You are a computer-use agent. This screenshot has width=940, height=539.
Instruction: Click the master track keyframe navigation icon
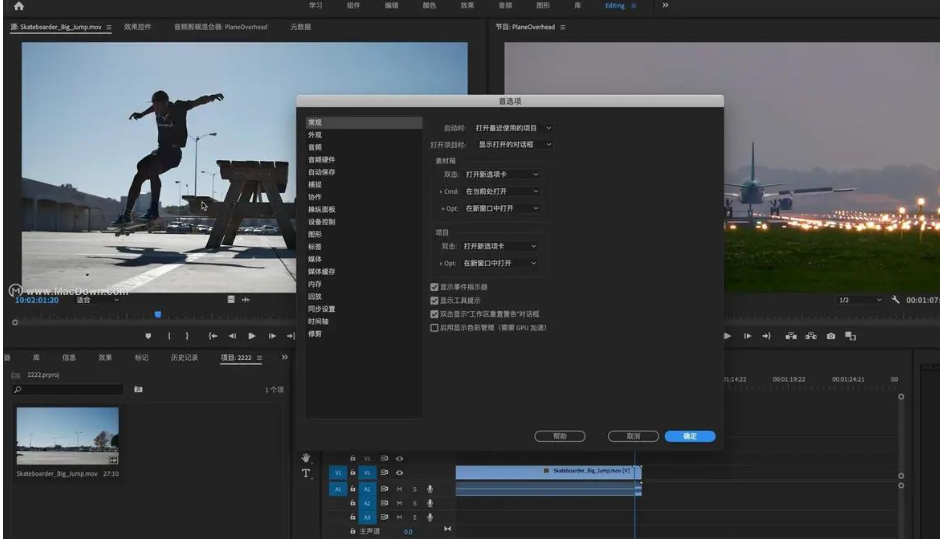[447, 529]
